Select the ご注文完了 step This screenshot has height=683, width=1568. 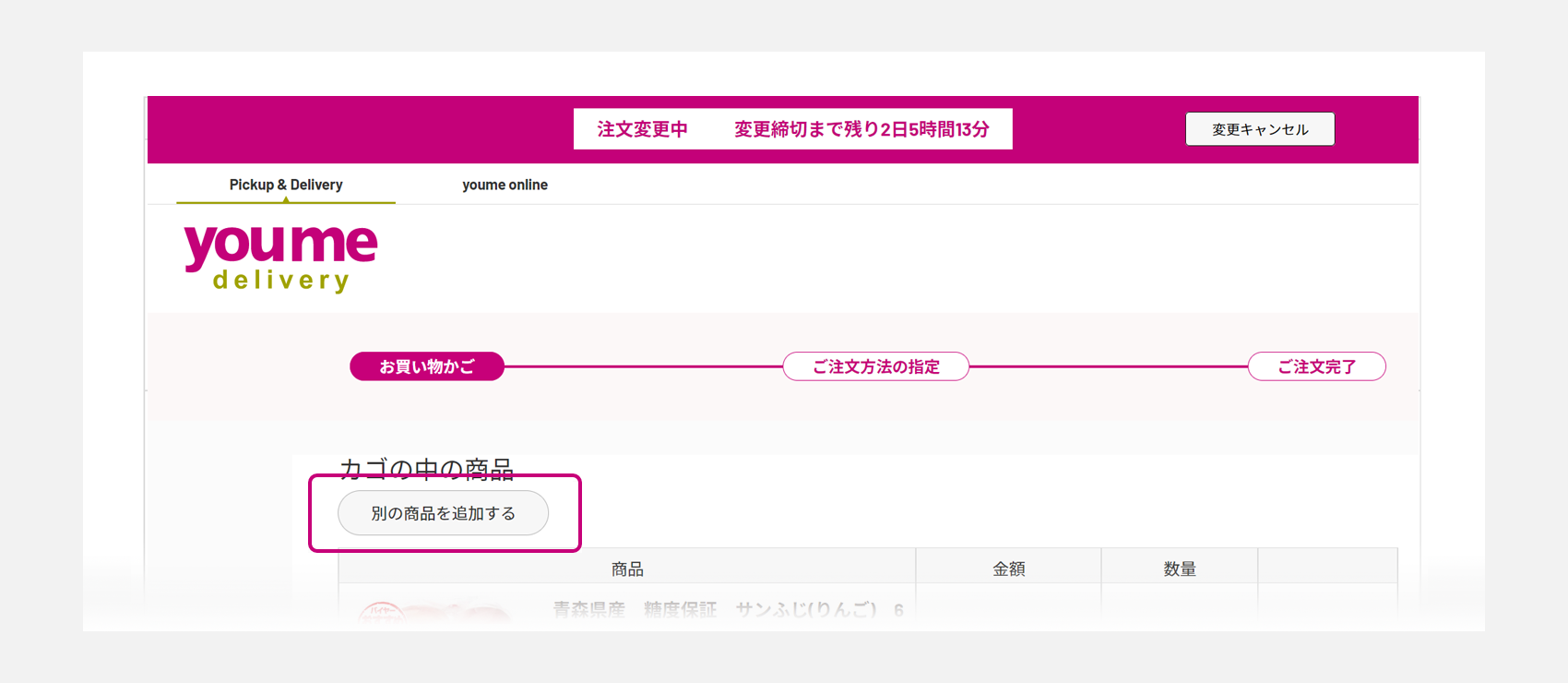click(1317, 366)
